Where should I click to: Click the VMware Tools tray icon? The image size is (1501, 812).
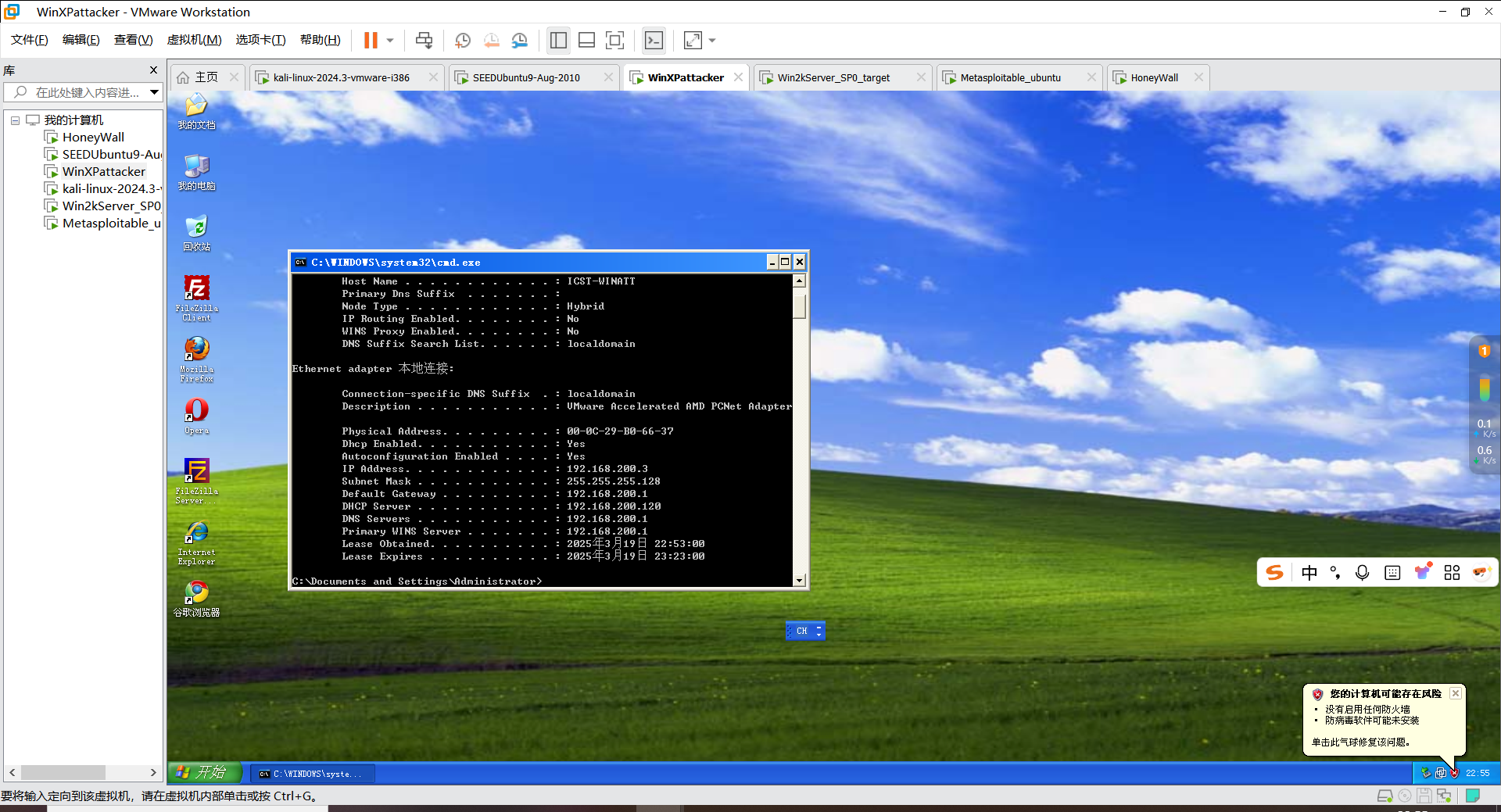pos(1440,773)
